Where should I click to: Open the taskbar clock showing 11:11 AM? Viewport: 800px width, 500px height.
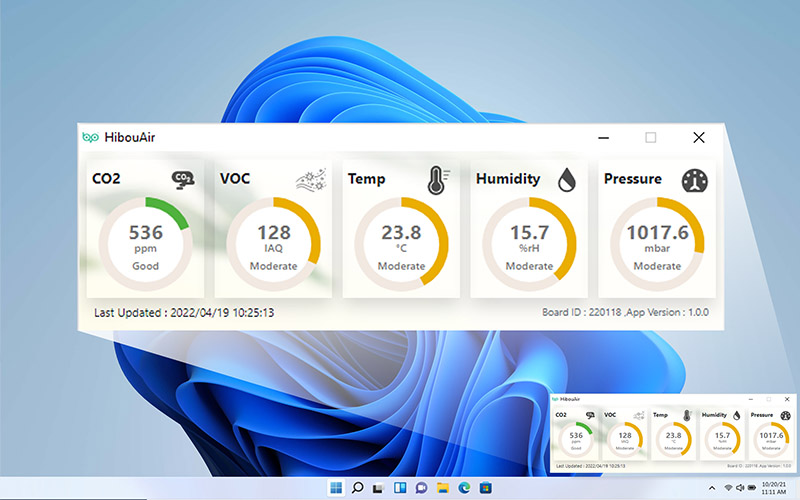[773, 488]
